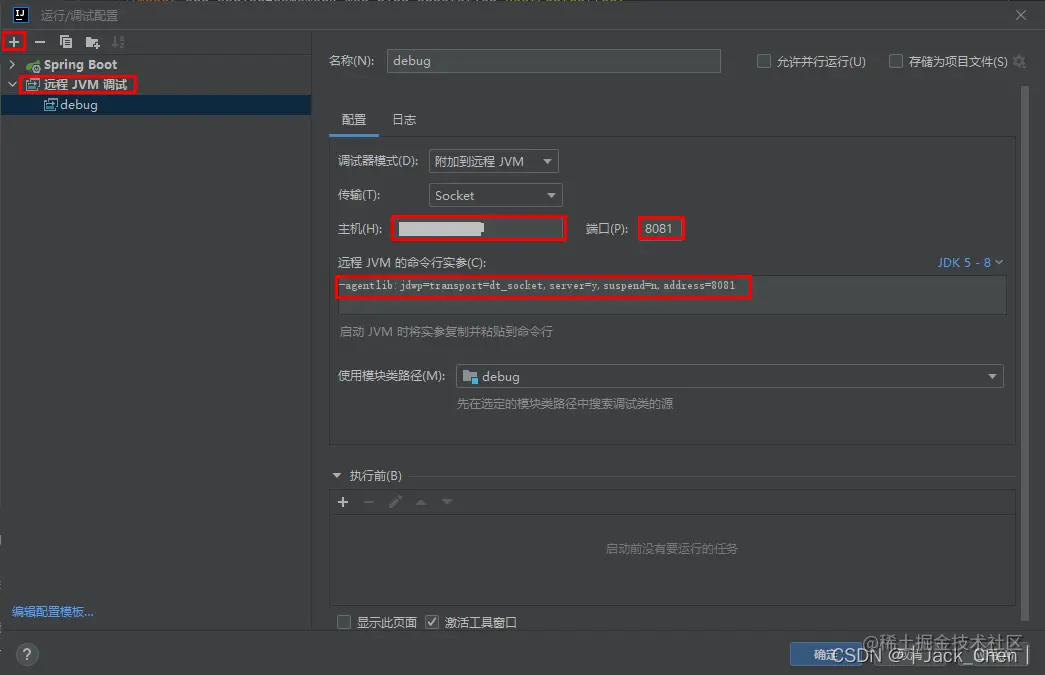
Task: Edit a before-launch task with pencil icon
Action: (396, 501)
